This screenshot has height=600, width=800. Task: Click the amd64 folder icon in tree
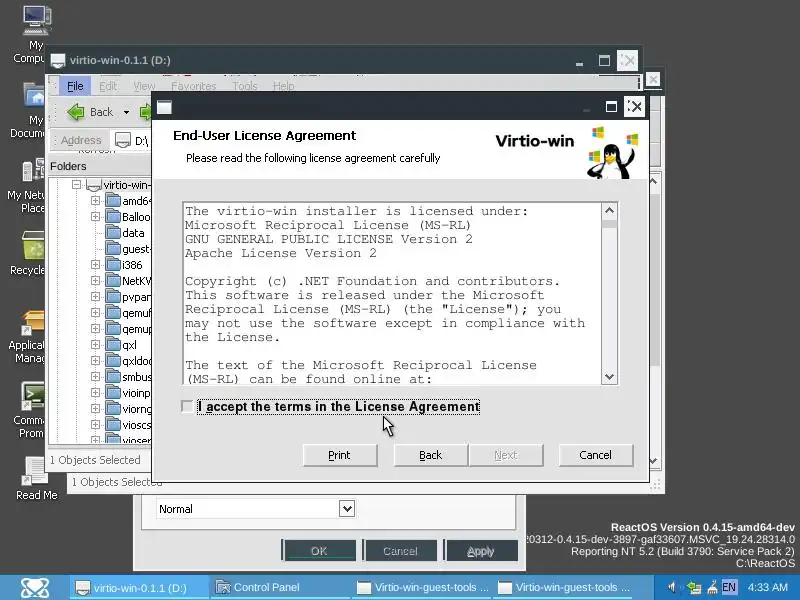[x=113, y=201]
